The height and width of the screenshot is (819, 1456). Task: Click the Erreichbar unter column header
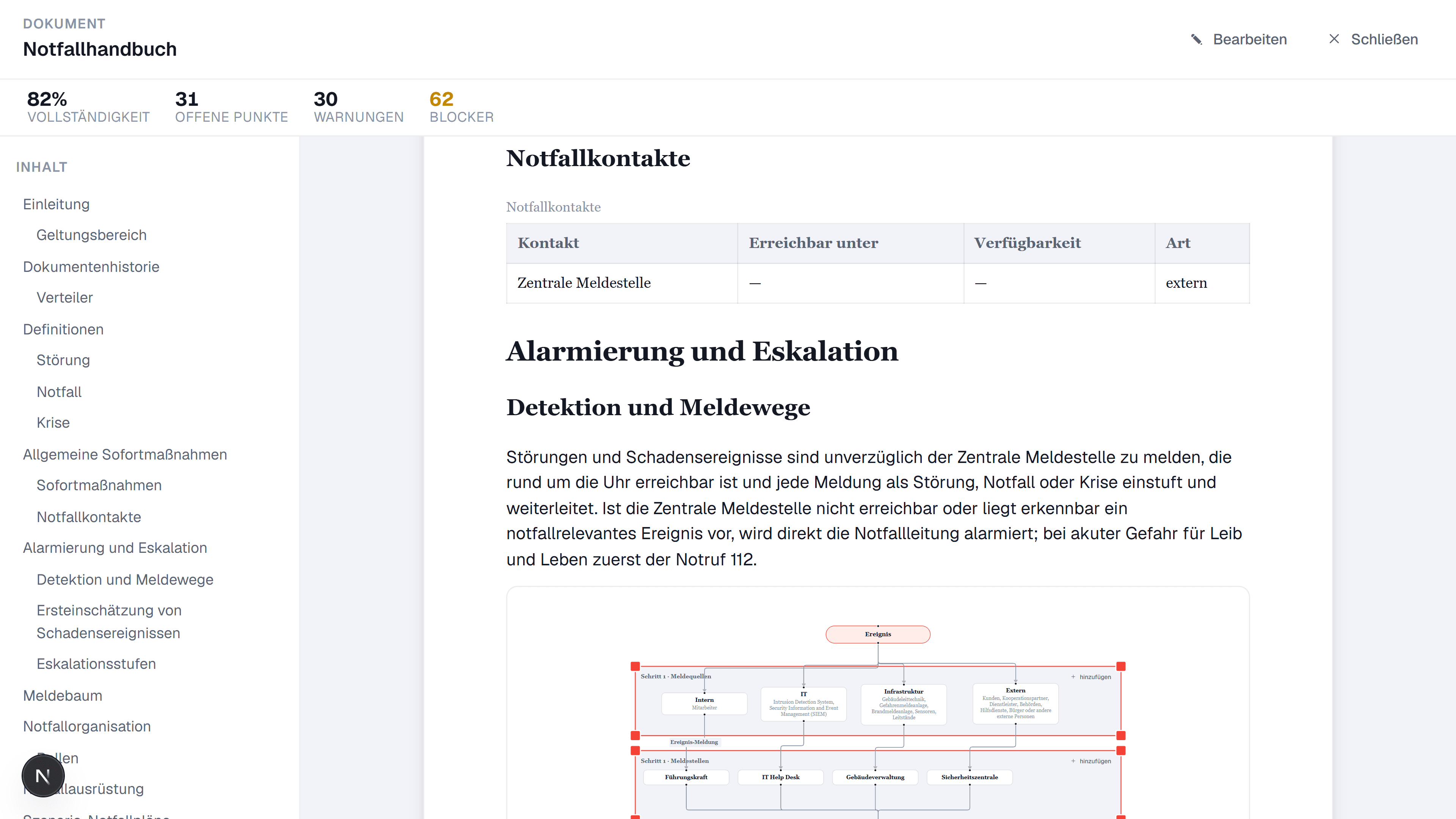[850, 243]
